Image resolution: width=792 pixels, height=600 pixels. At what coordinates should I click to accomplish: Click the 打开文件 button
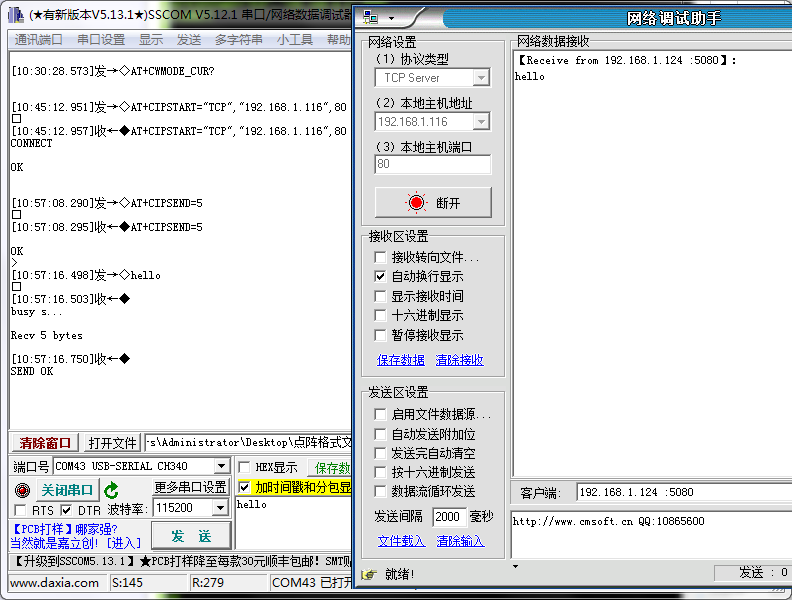point(112,443)
